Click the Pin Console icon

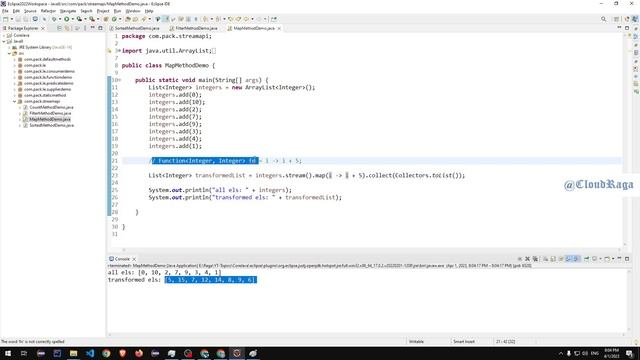(587, 259)
